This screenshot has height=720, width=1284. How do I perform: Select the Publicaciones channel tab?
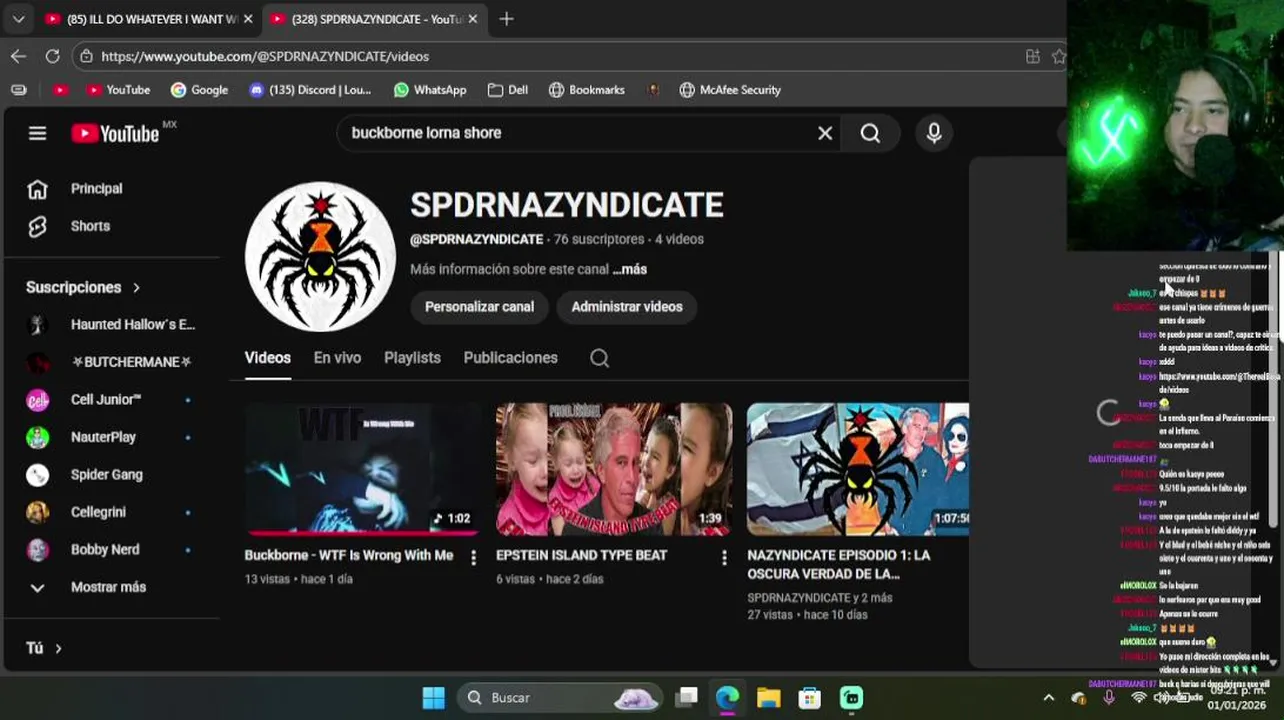pyautogui.click(x=510, y=358)
